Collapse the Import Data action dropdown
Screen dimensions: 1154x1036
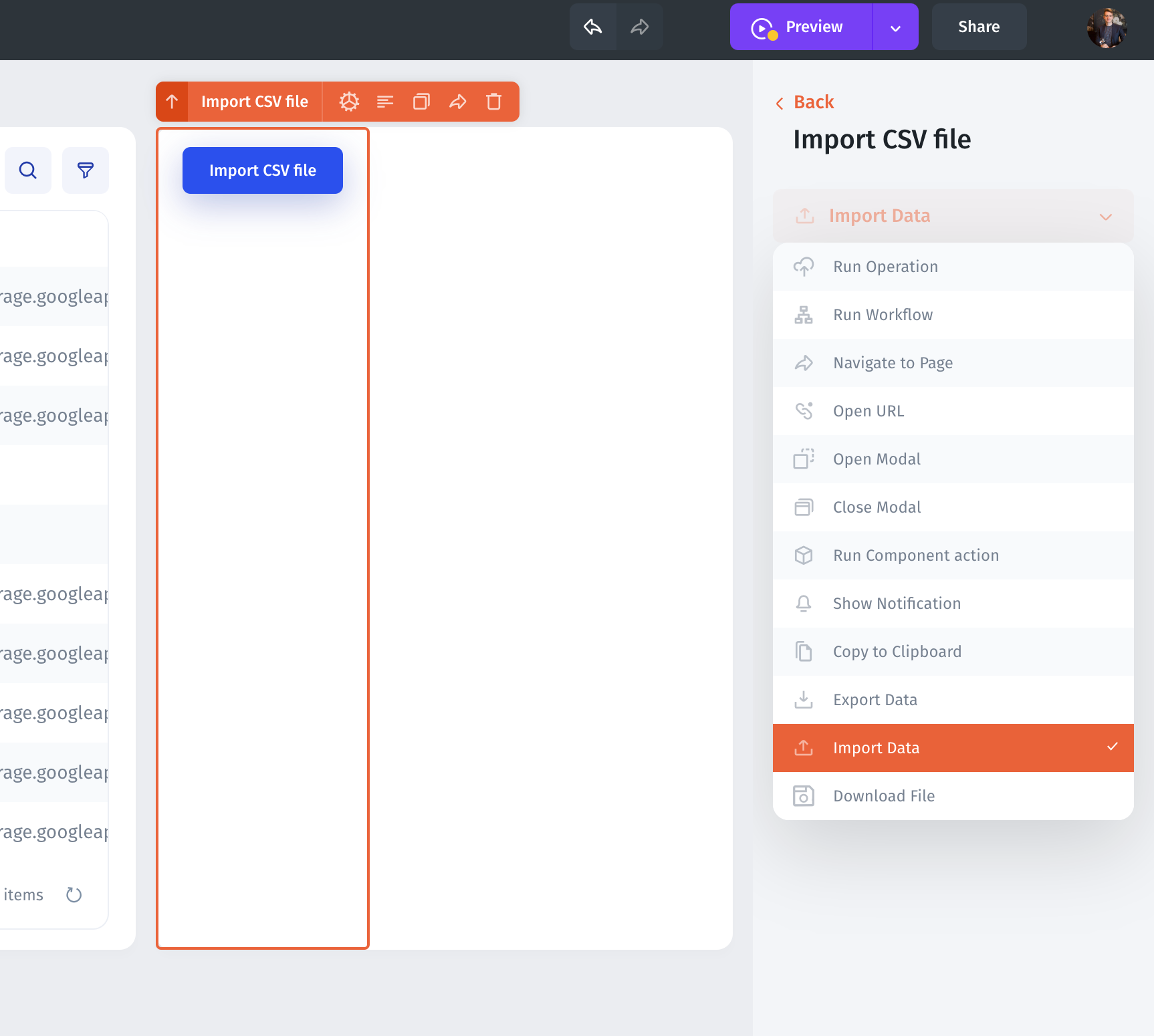tap(953, 216)
